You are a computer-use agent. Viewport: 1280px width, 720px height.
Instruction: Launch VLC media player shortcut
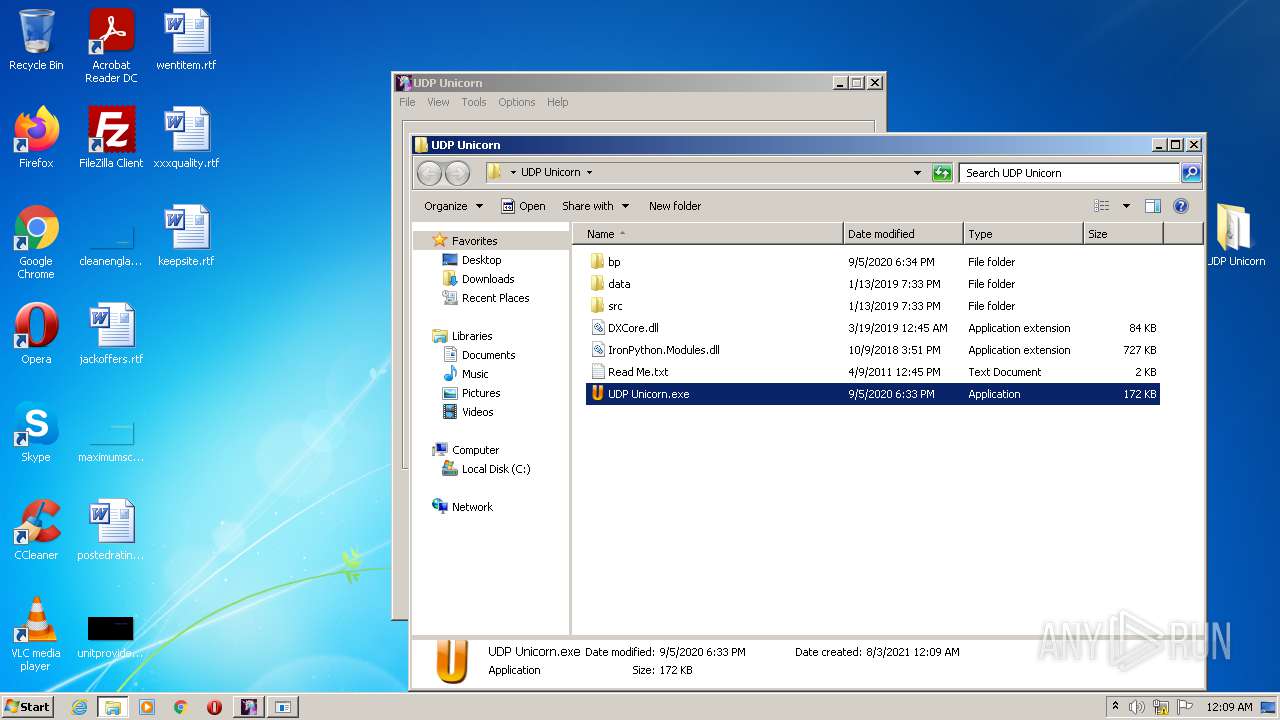point(36,634)
